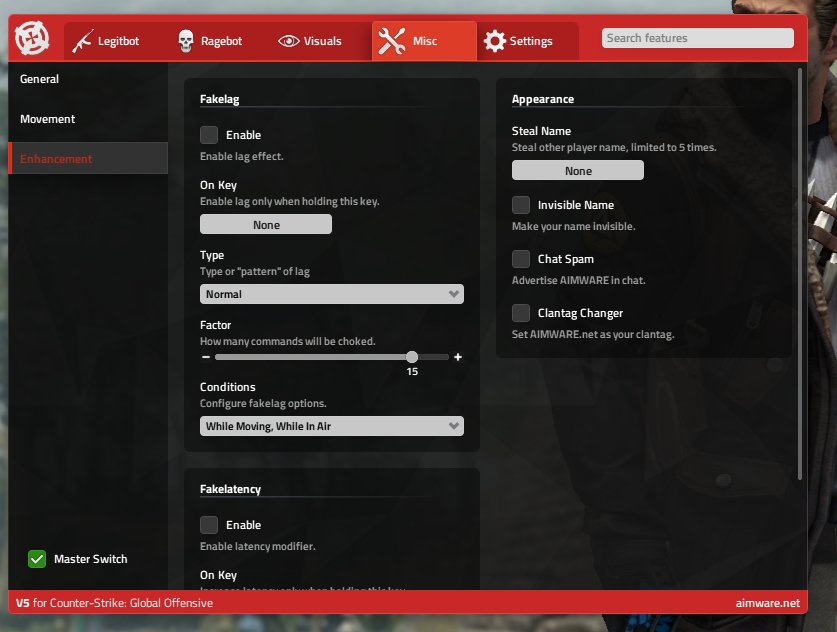Image resolution: width=837 pixels, height=632 pixels.
Task: Click the Fakelag On Key None button
Action: pyautogui.click(x=266, y=225)
